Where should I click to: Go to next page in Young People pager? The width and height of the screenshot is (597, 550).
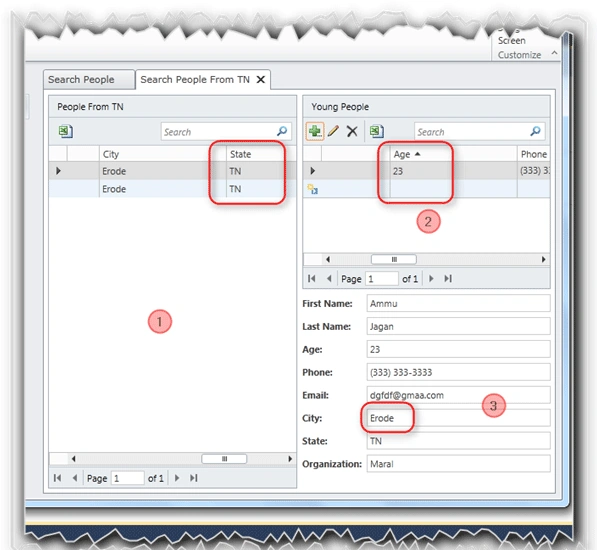click(431, 279)
